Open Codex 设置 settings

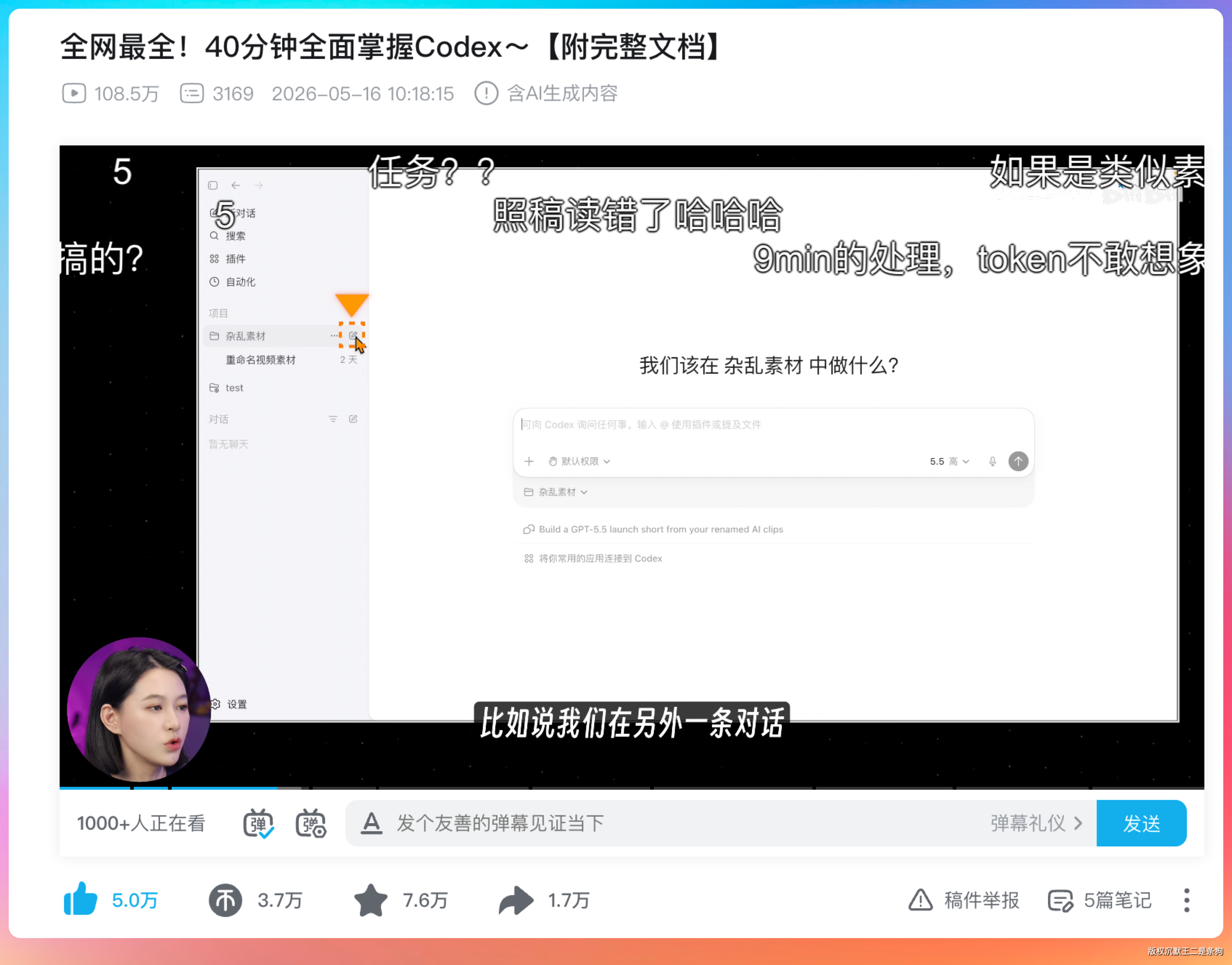pos(229,704)
